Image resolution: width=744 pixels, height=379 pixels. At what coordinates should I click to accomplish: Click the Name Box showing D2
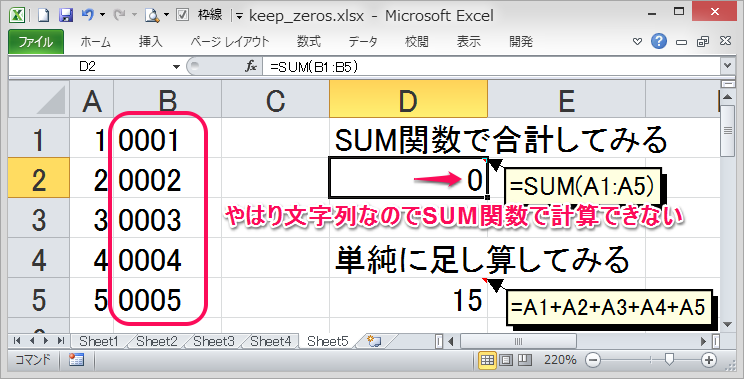point(88,67)
